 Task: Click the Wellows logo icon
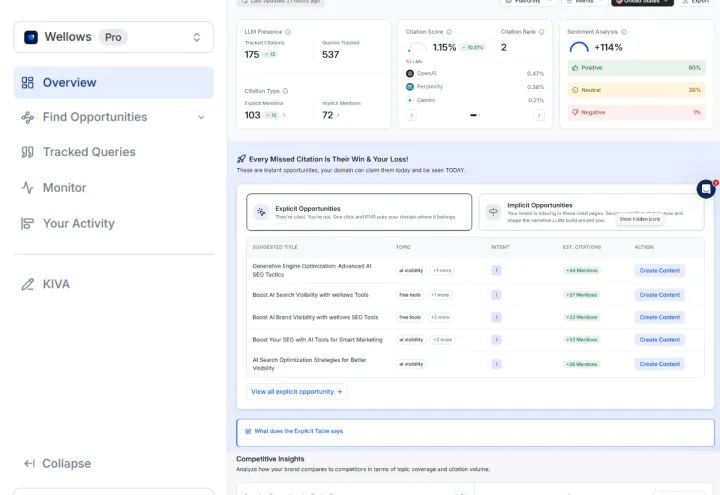[x=31, y=37]
